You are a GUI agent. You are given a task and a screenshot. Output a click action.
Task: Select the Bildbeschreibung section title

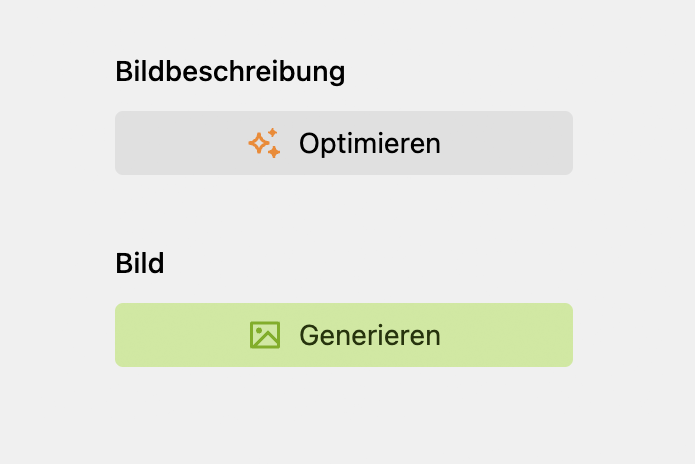[x=230, y=72]
